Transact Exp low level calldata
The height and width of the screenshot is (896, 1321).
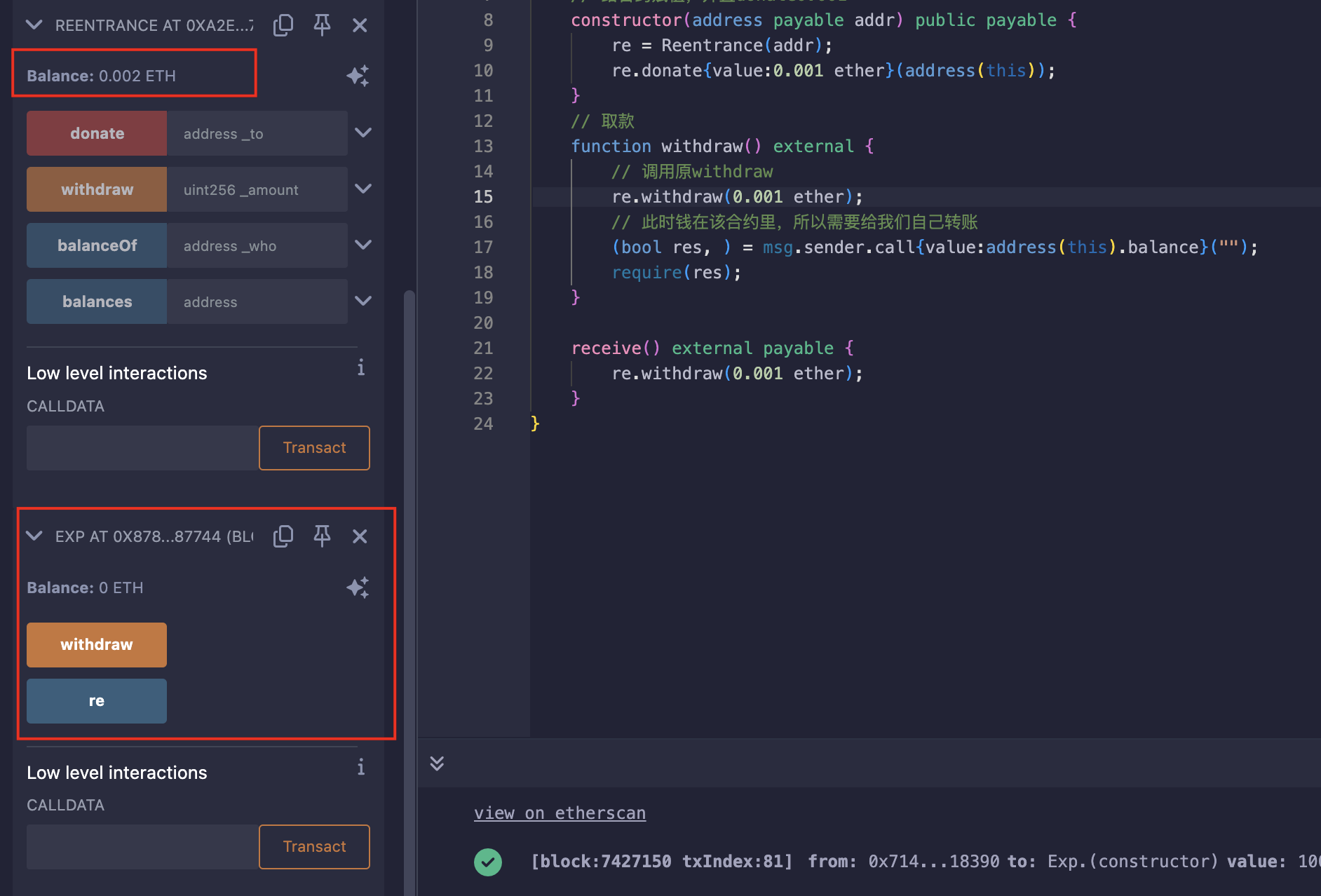coord(314,847)
